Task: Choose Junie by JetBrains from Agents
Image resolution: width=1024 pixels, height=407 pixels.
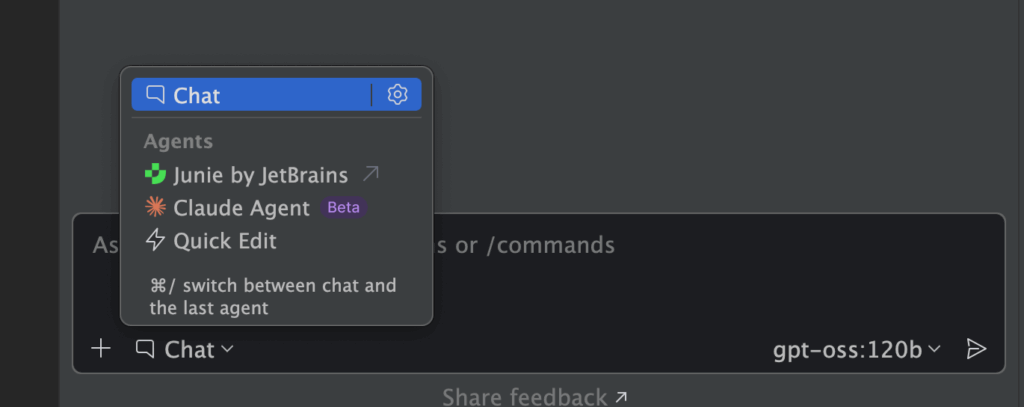Action: click(260, 175)
